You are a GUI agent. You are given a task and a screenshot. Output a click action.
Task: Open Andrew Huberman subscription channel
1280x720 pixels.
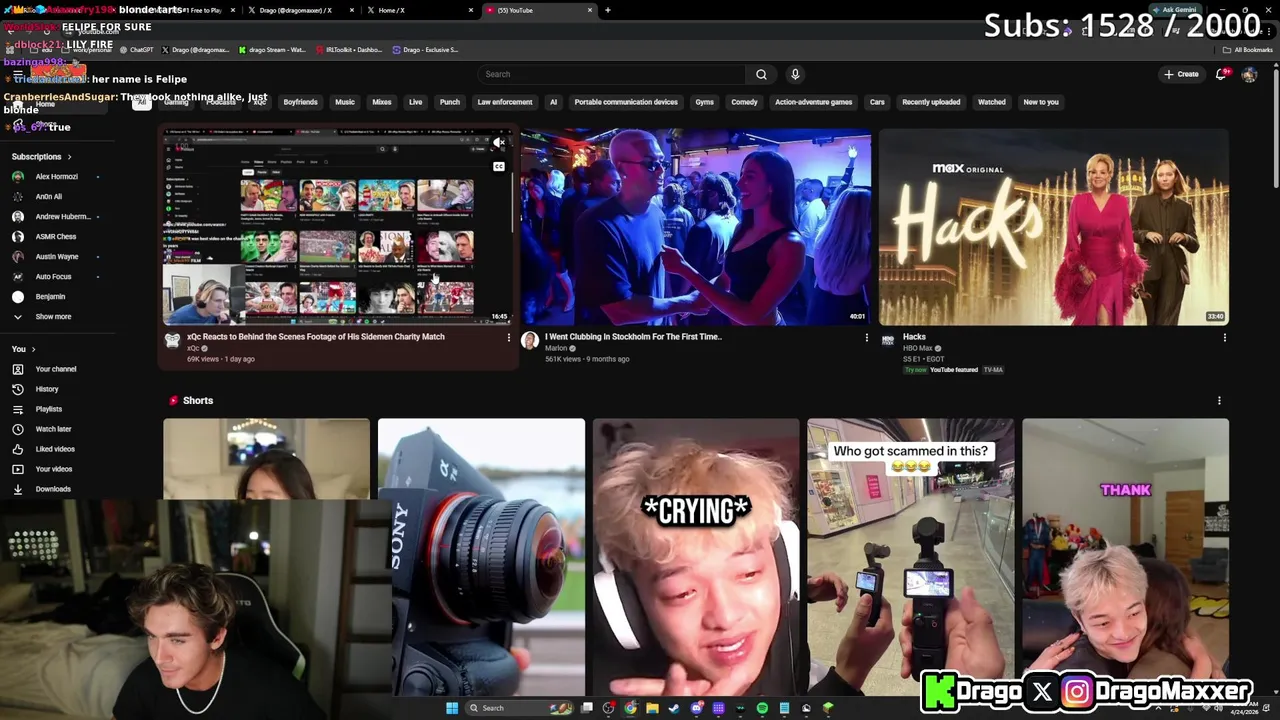pos(55,217)
